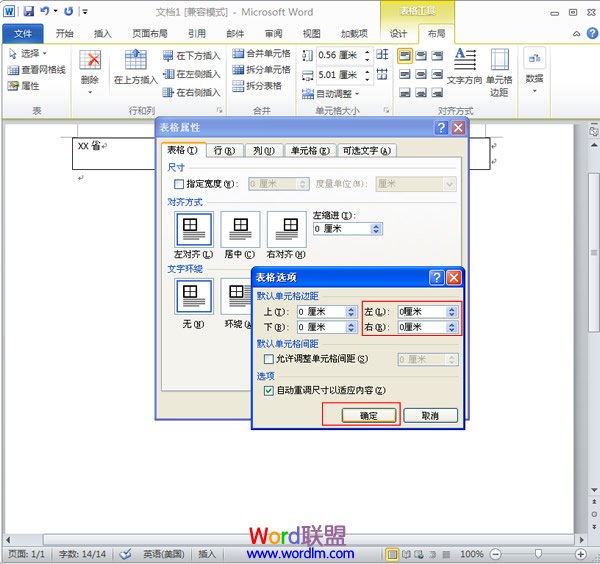Click Cancel (取消) button in 表格选项

click(x=430, y=416)
